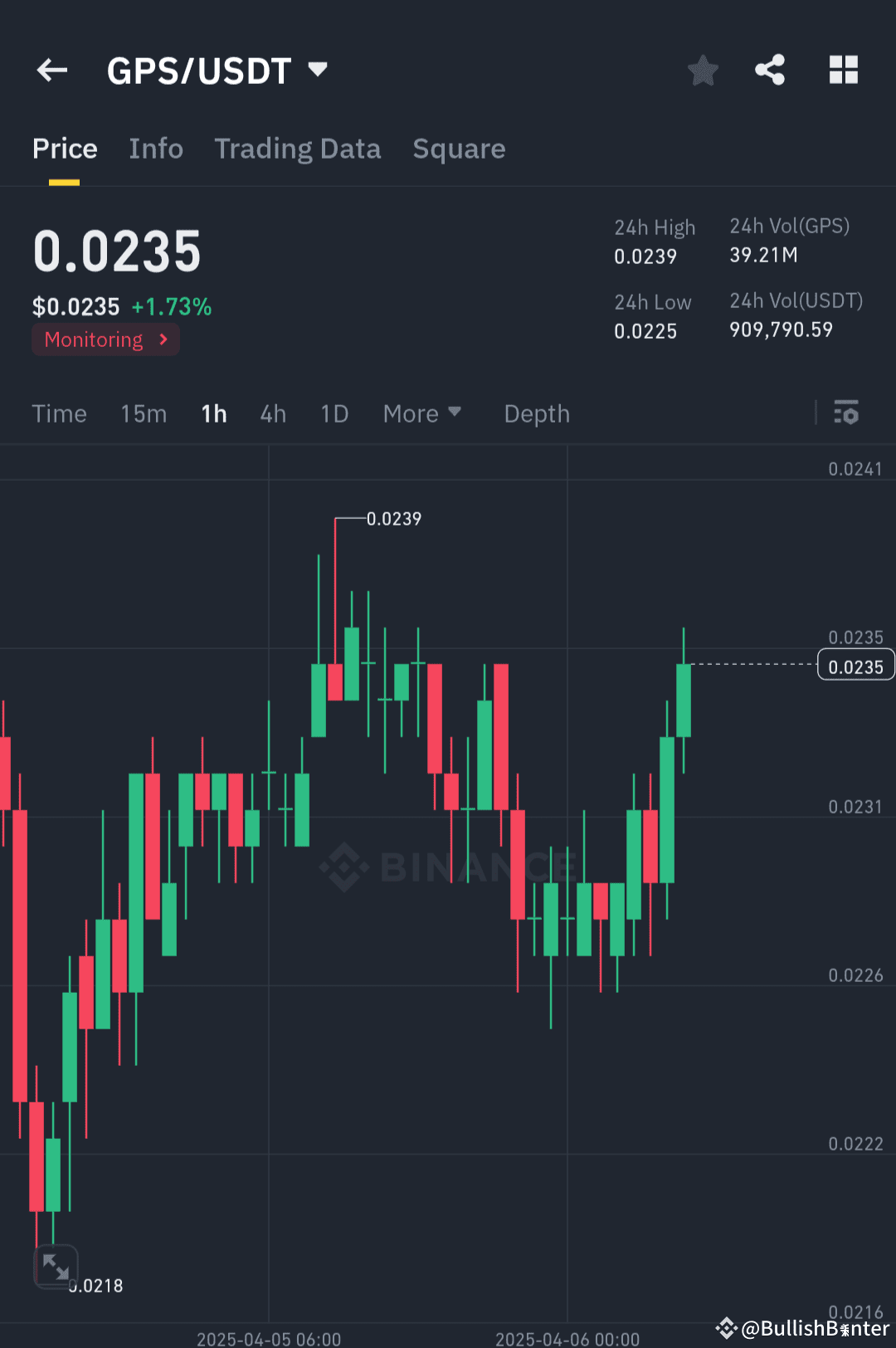Open the Depth view
This screenshot has height=1348, width=896.
coord(536,413)
